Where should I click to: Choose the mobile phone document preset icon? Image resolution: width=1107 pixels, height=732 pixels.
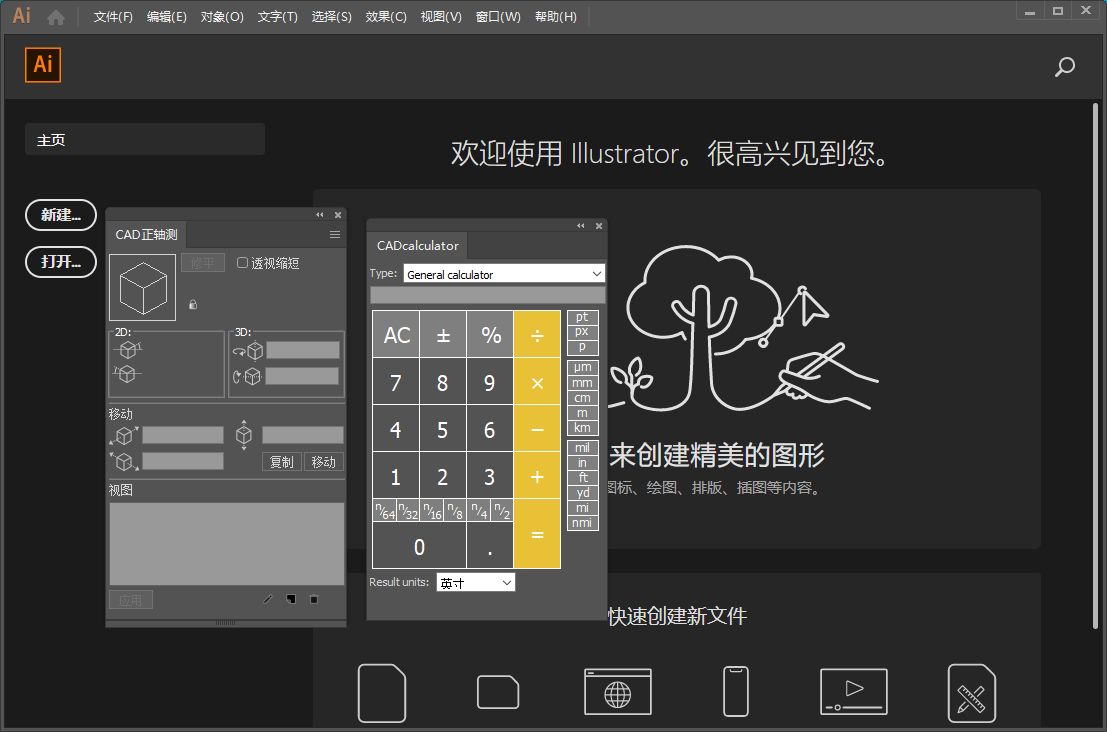coord(736,691)
